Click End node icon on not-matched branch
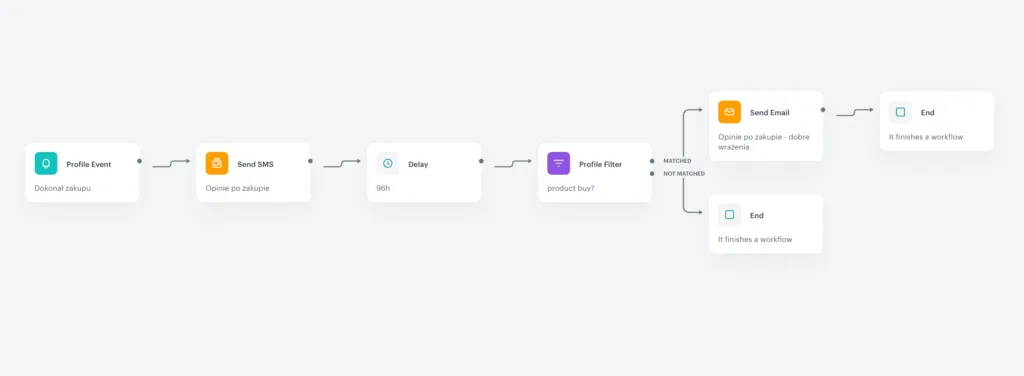This screenshot has height=376, width=1024. [729, 215]
